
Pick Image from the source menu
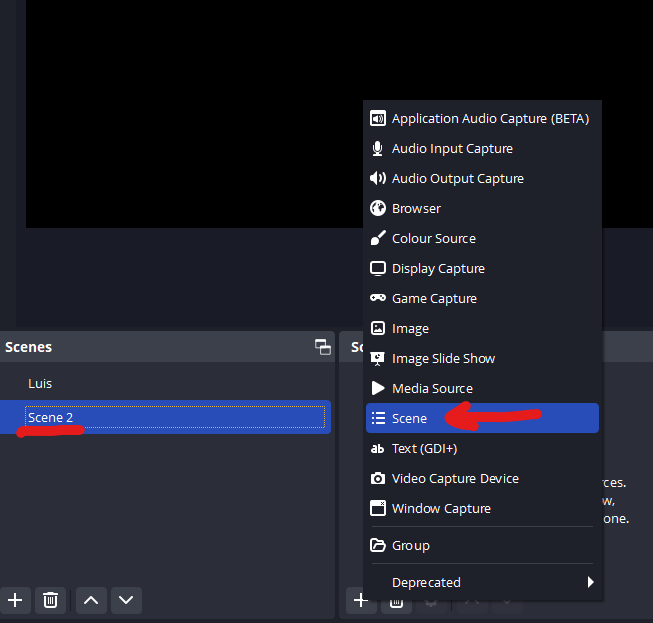point(482,328)
